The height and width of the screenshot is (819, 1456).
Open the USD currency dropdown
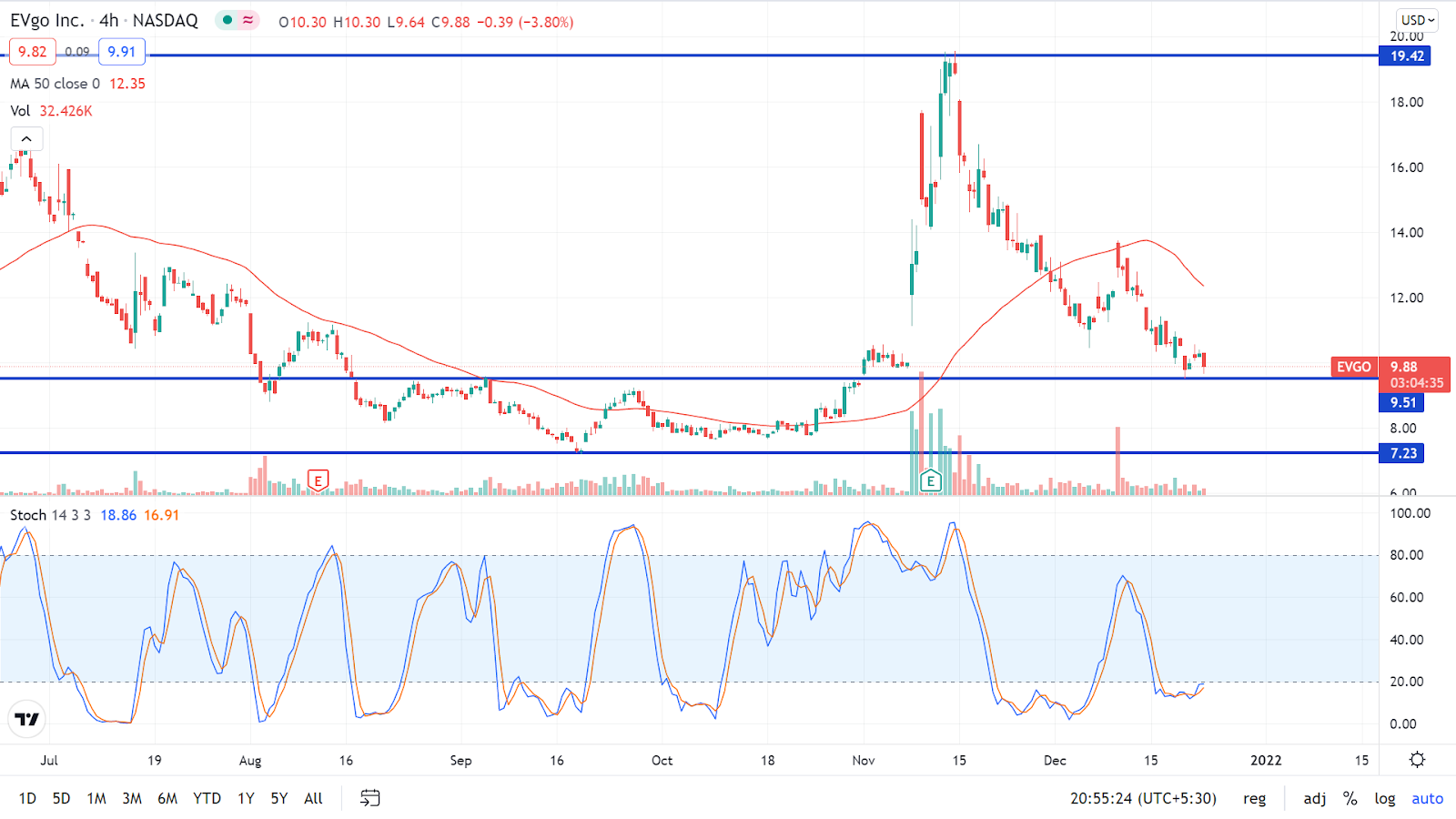point(1418,20)
